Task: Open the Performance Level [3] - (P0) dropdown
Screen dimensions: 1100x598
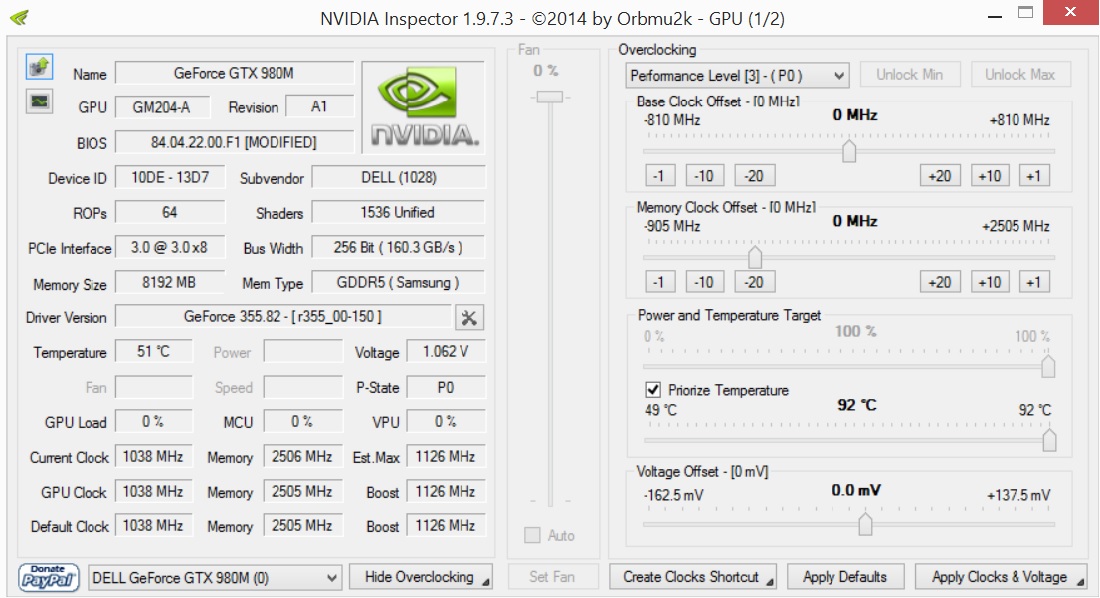Action: pos(737,75)
